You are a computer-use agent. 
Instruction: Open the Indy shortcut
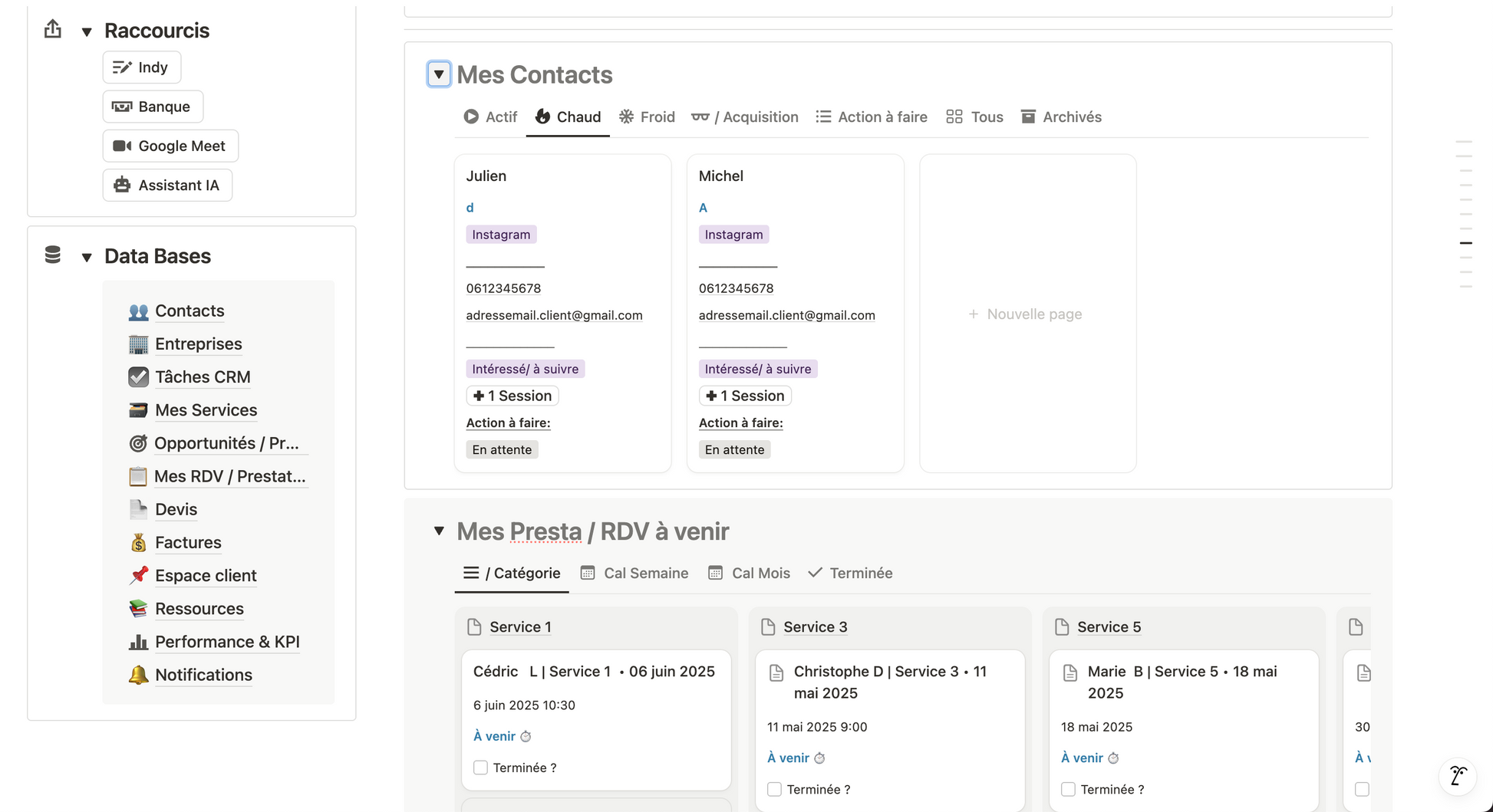point(141,67)
